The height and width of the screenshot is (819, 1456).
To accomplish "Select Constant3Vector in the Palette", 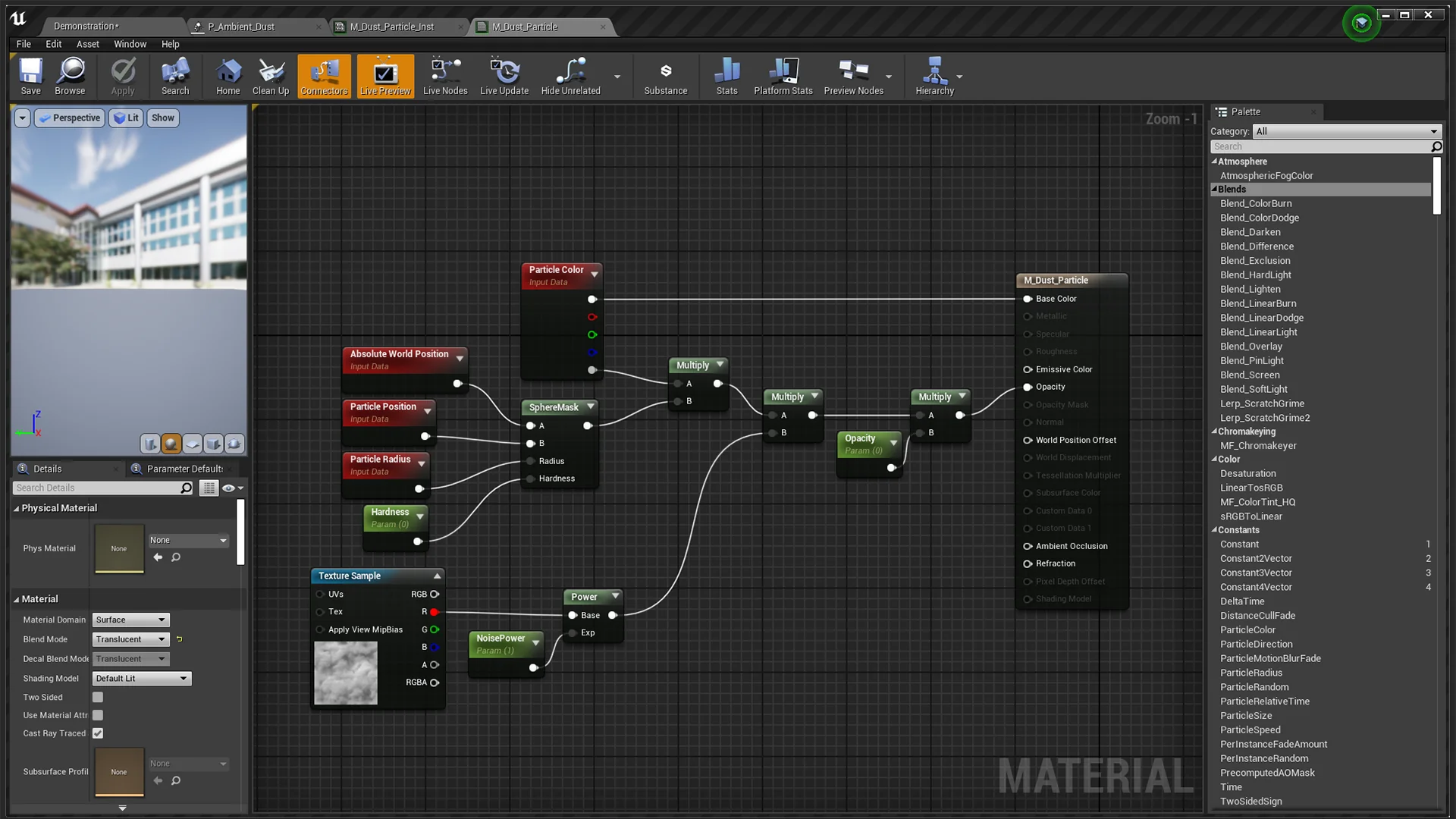I will [x=1256, y=573].
